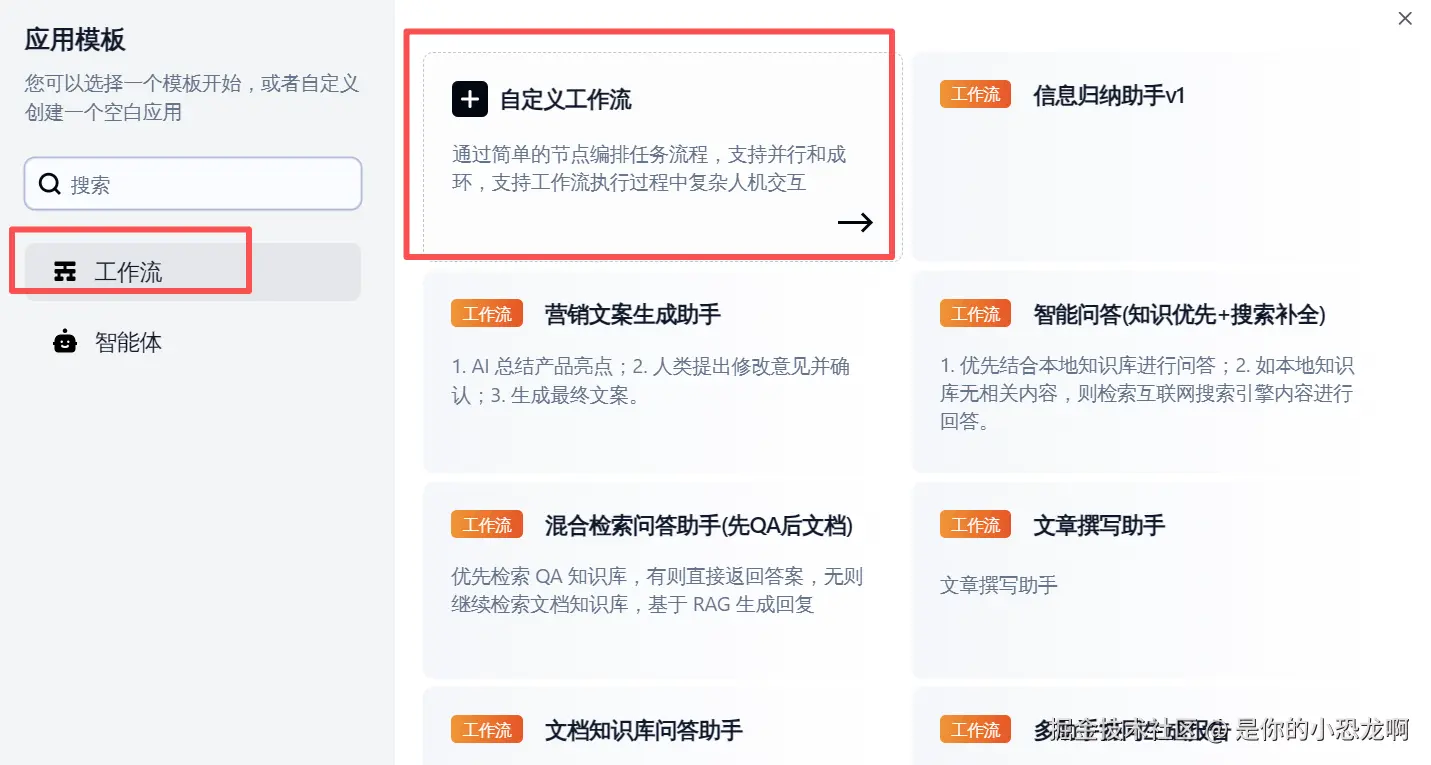Click the 工作流 badge on 信息归纳助手v1

(975, 95)
